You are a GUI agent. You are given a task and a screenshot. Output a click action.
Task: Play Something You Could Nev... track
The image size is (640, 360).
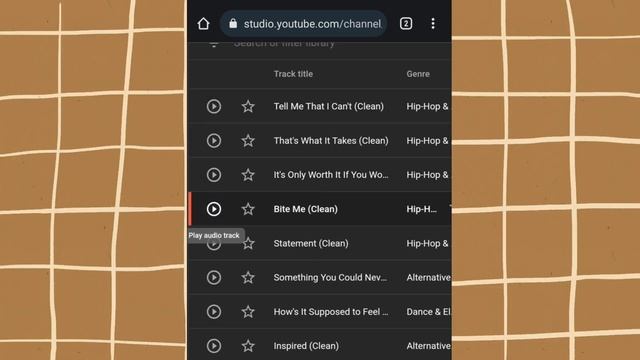pos(214,278)
